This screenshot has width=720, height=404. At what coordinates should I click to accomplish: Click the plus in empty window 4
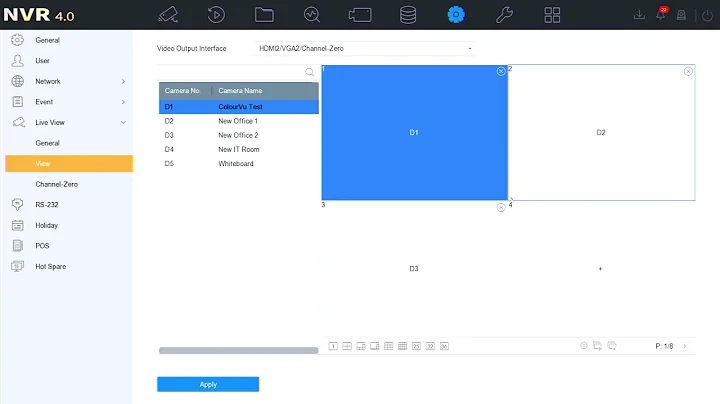(x=600, y=269)
